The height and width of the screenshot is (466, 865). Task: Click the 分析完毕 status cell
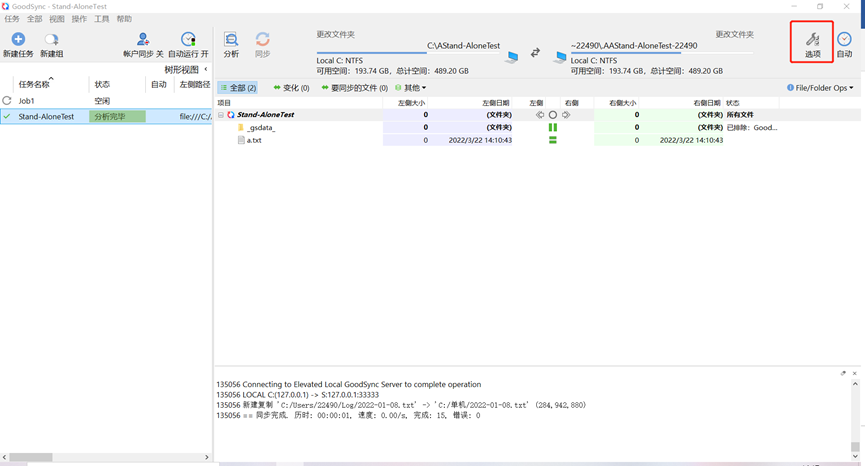point(118,116)
